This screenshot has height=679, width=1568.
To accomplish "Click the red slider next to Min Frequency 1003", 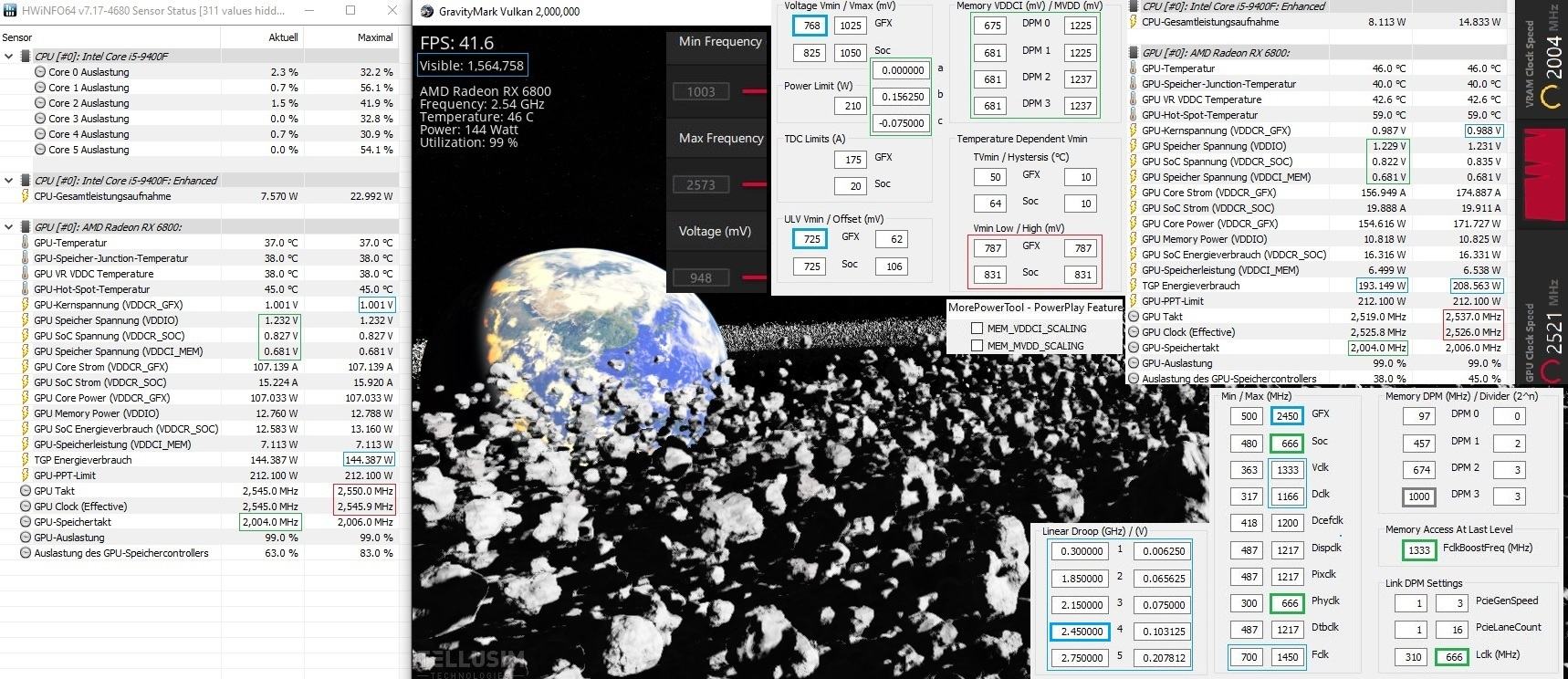I will 755,91.
